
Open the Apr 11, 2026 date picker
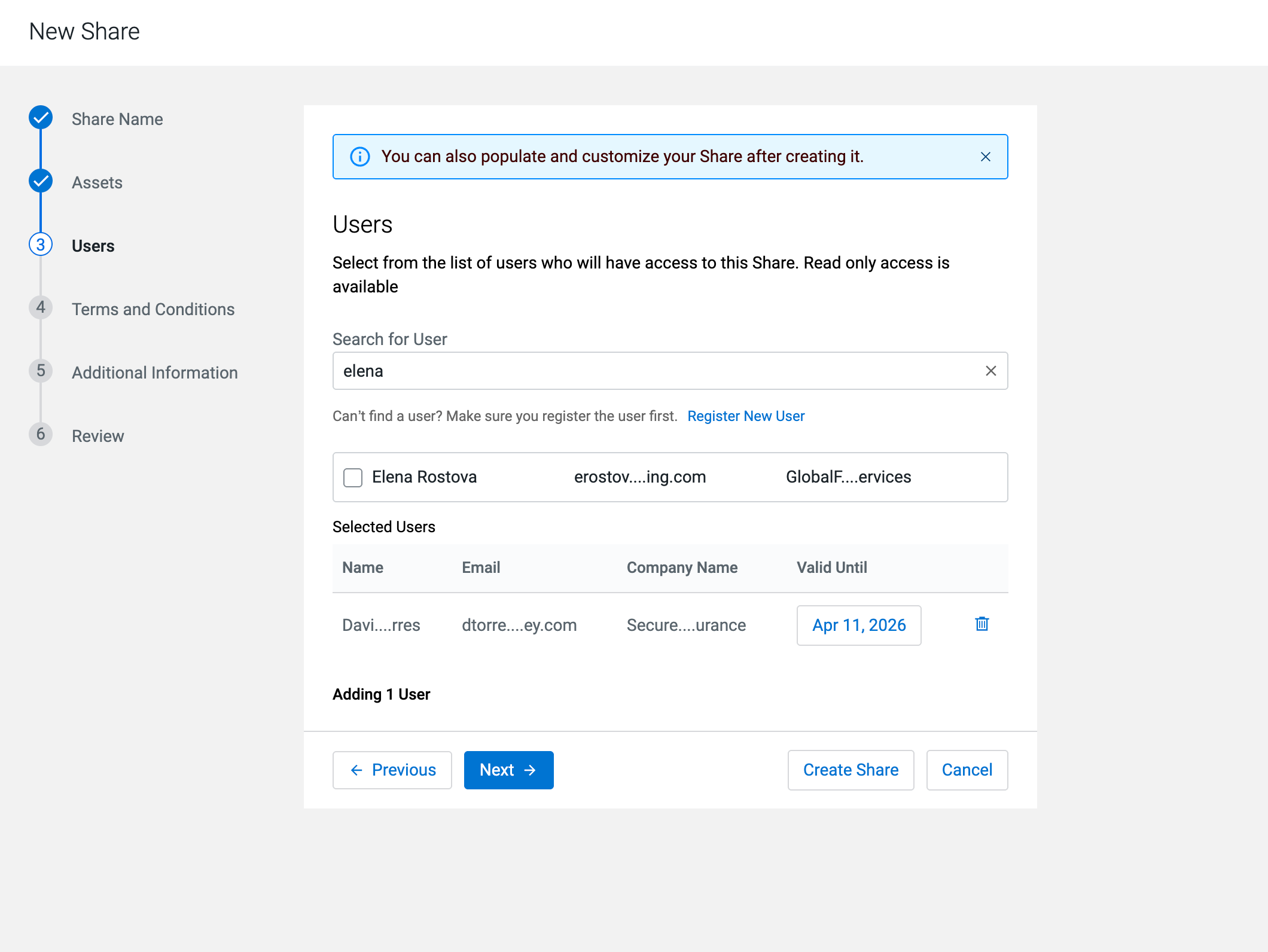coord(858,625)
